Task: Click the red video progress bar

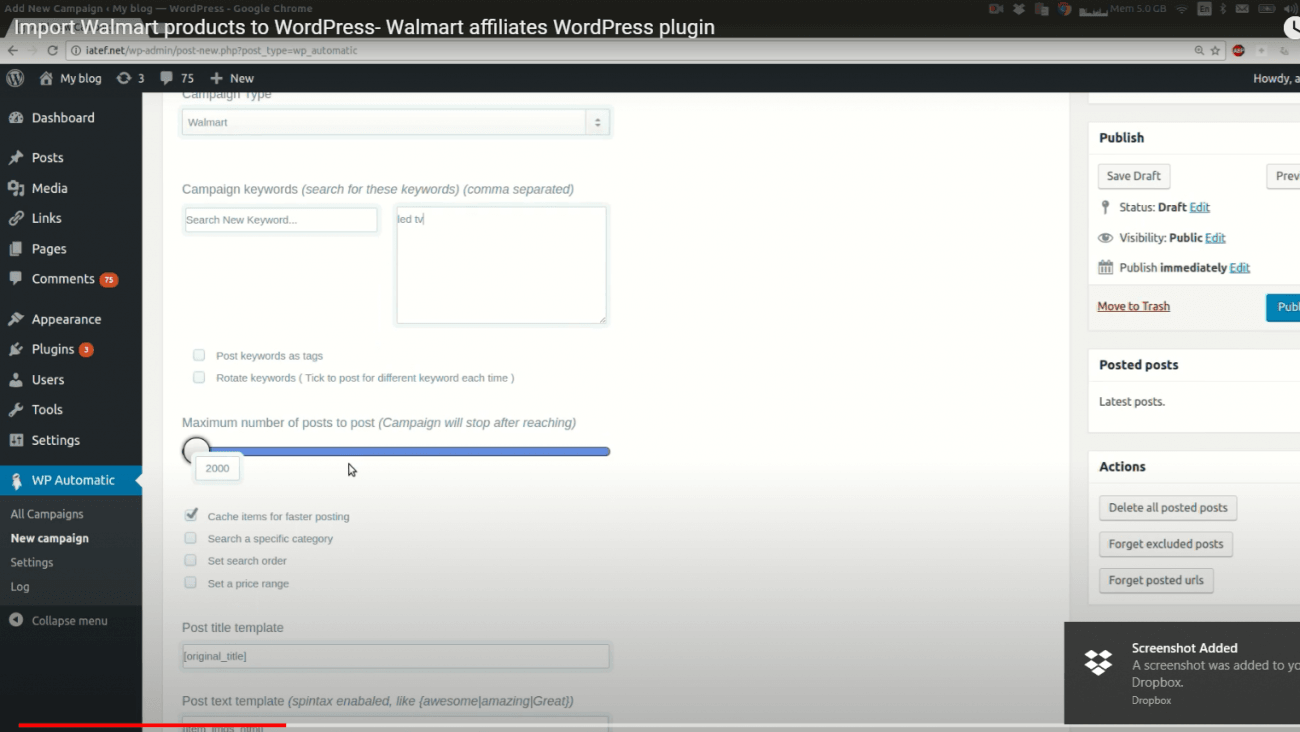Action: tap(152, 725)
